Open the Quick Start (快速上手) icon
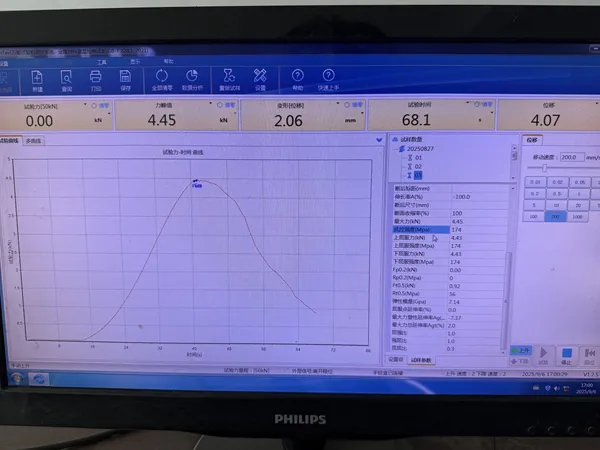Viewport: 600px width, 450px height. click(328, 80)
